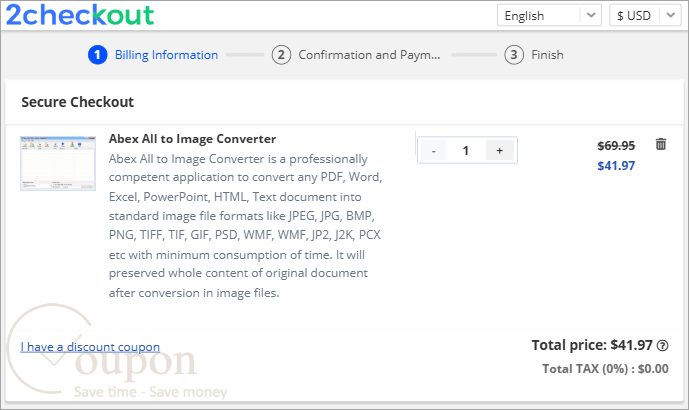
Task: Open the $ USD currency dropdown
Action: pos(645,15)
